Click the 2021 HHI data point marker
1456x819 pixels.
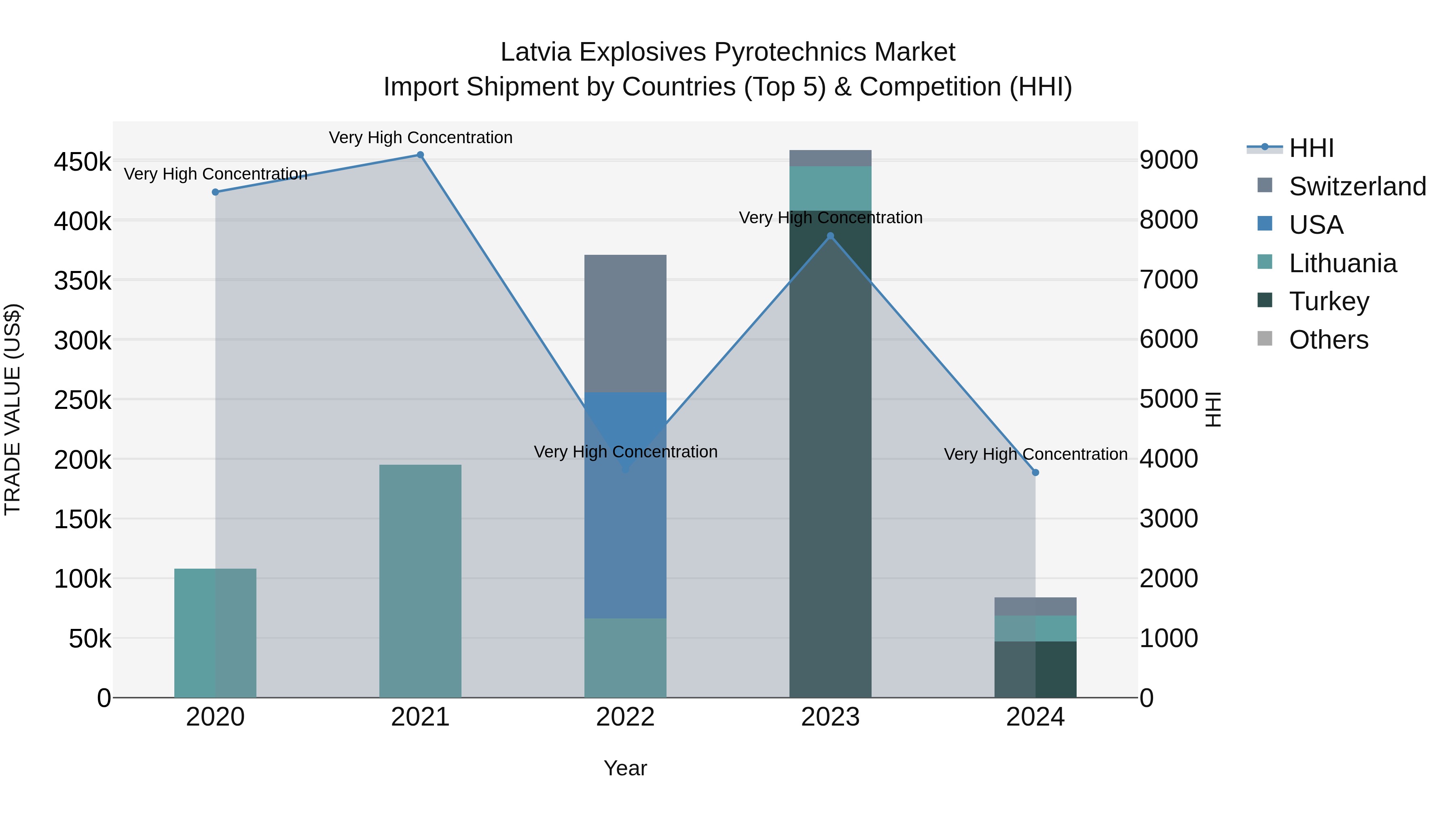pos(421,155)
